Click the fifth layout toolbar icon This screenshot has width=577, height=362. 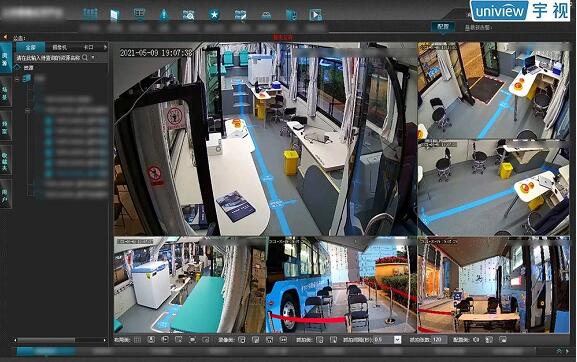coord(192,340)
